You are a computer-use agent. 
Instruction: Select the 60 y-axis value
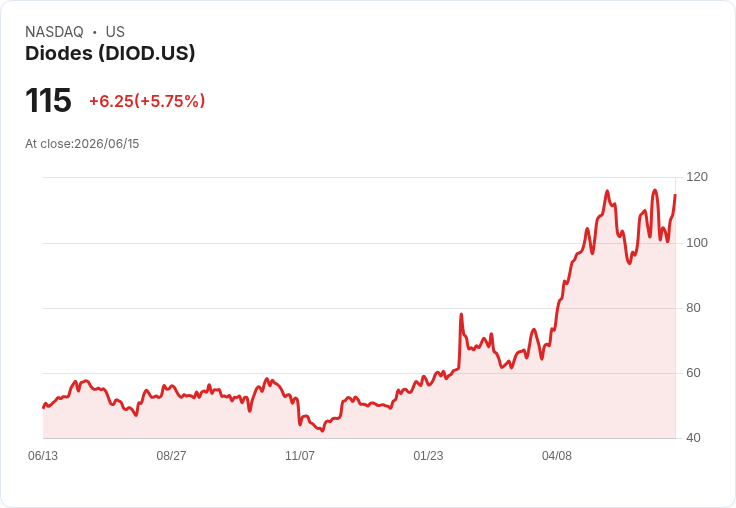(x=693, y=373)
